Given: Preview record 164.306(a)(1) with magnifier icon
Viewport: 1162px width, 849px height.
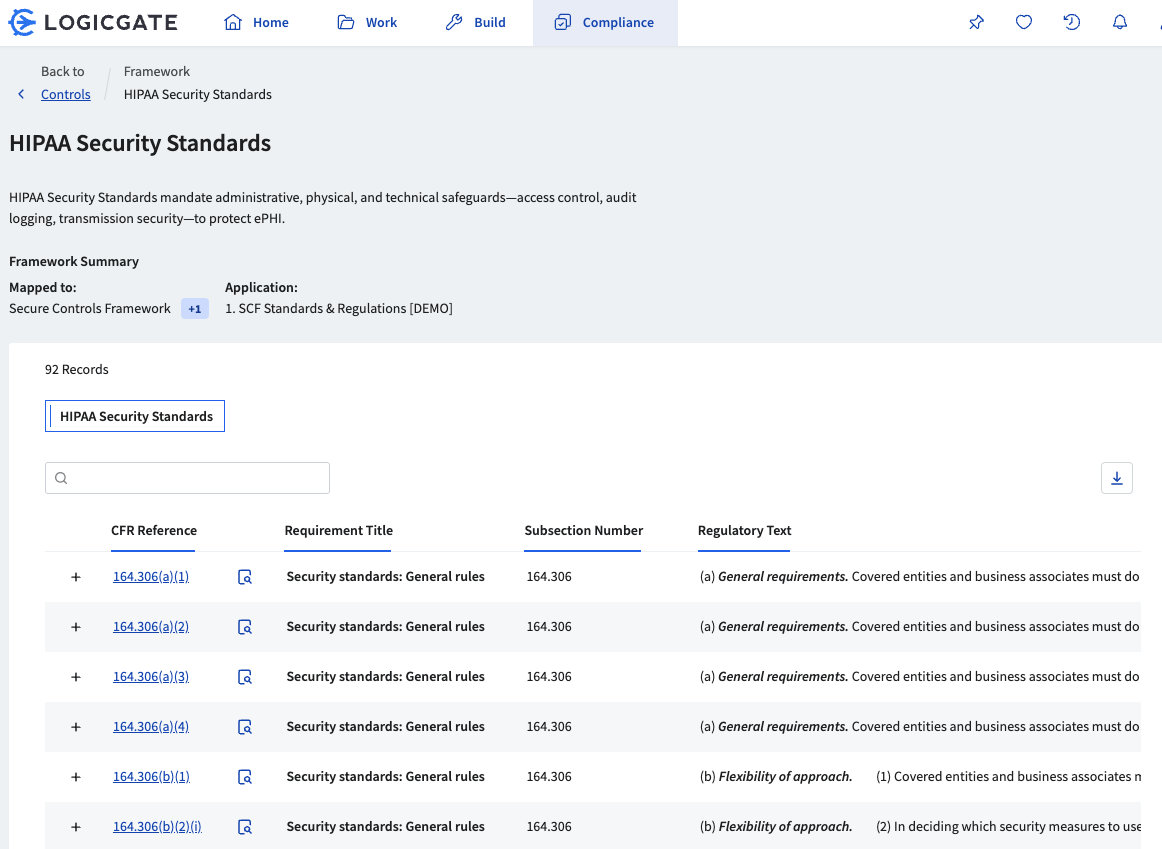Looking at the screenshot, I should point(245,577).
